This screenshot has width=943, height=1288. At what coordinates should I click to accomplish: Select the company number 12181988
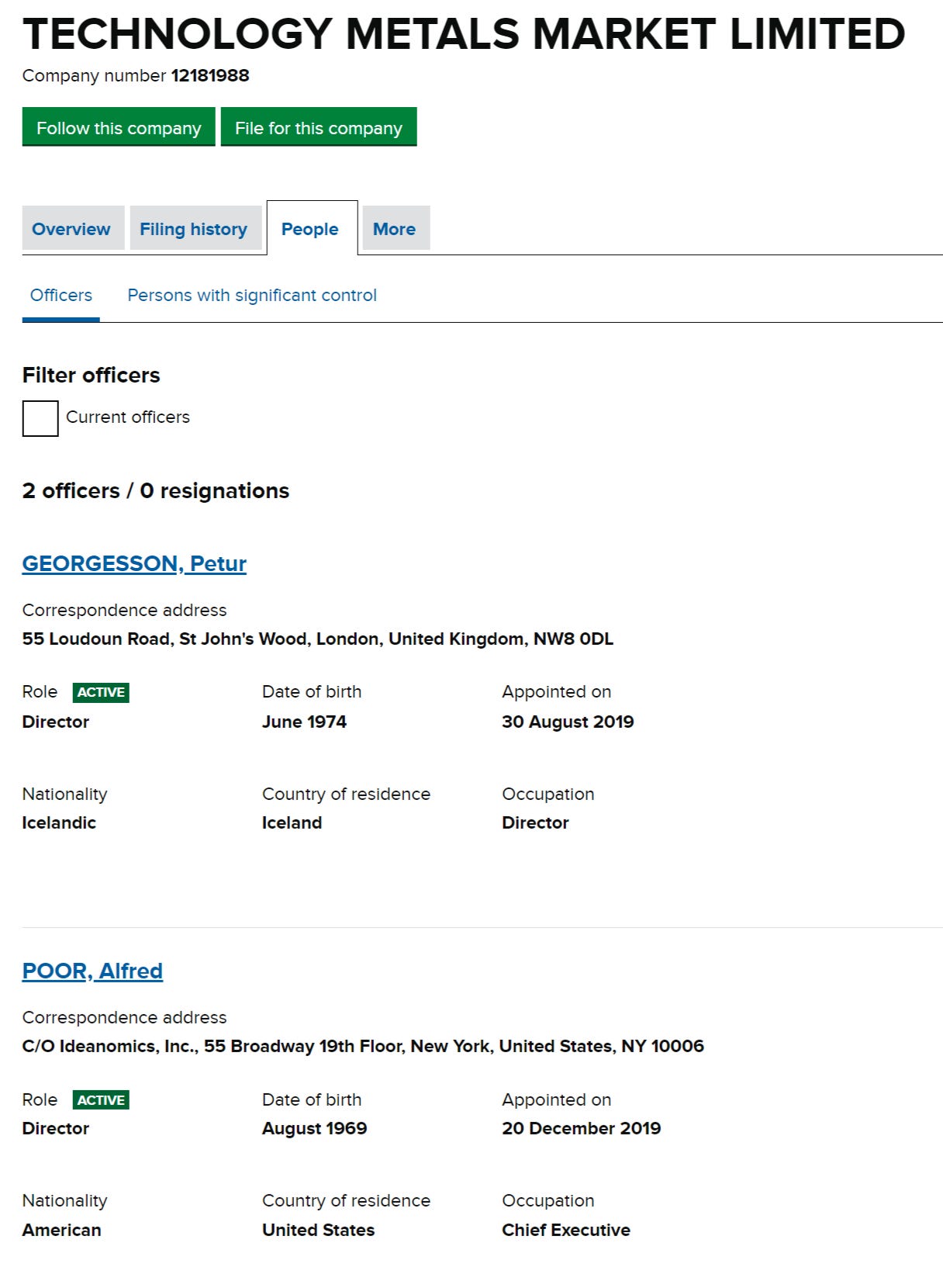pos(210,75)
